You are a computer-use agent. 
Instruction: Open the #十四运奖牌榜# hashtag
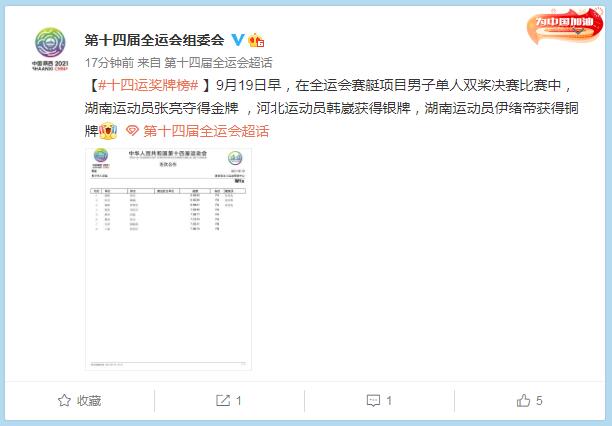coord(148,85)
